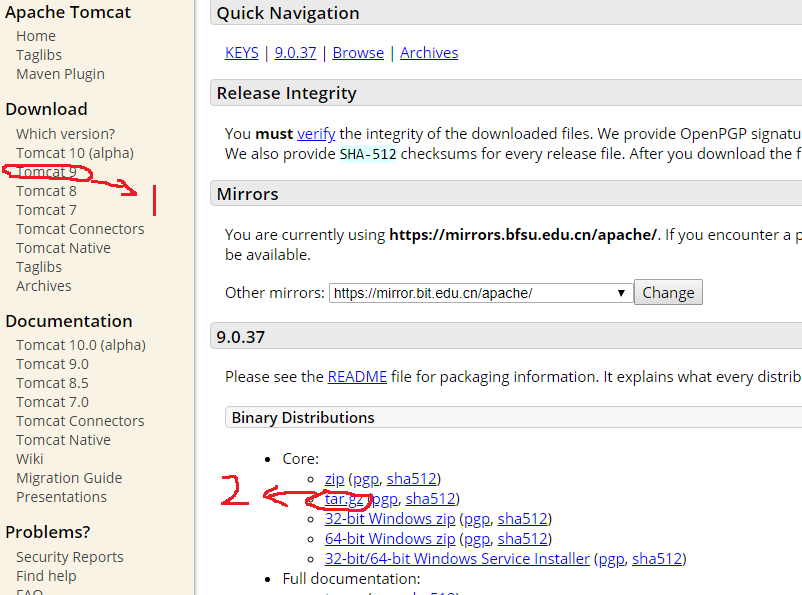
Task: Open Tomcat Native under Download
Action: (x=63, y=248)
